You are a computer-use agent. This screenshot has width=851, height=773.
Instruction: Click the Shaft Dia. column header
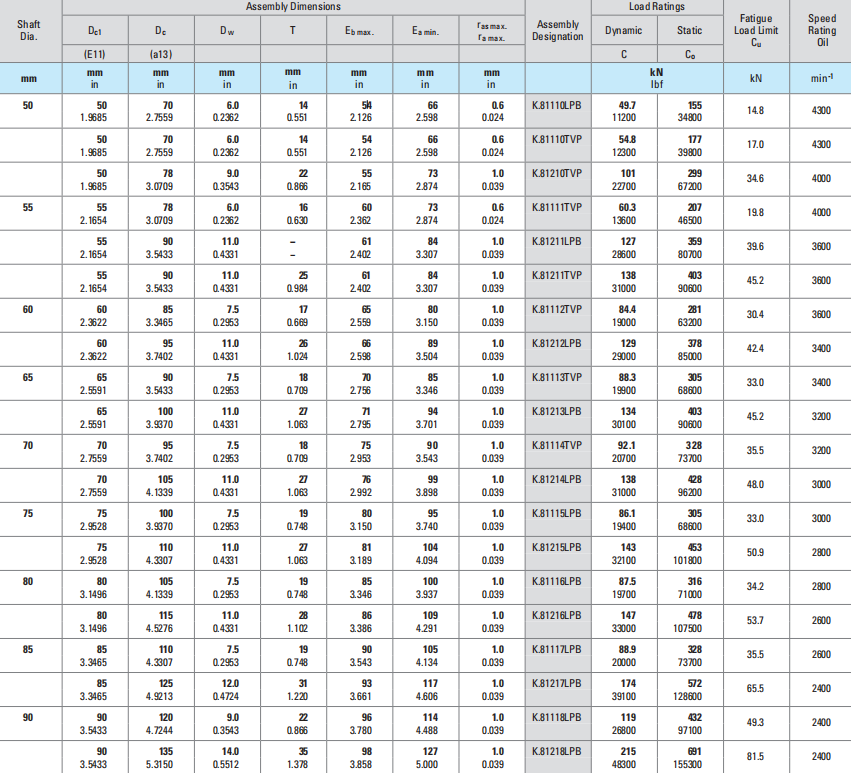[29, 30]
